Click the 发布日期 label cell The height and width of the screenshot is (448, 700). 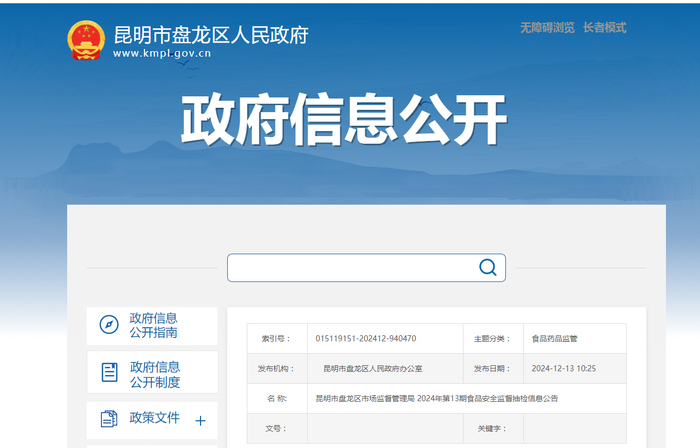[x=493, y=369]
